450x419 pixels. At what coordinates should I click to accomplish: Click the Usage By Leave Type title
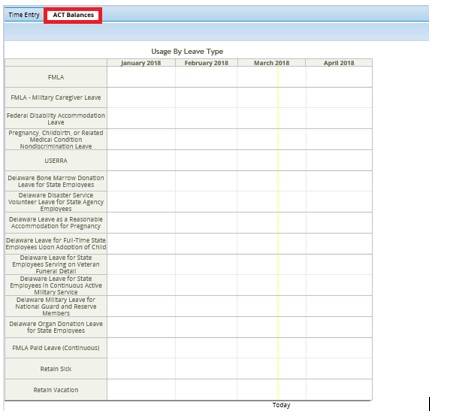click(187, 51)
